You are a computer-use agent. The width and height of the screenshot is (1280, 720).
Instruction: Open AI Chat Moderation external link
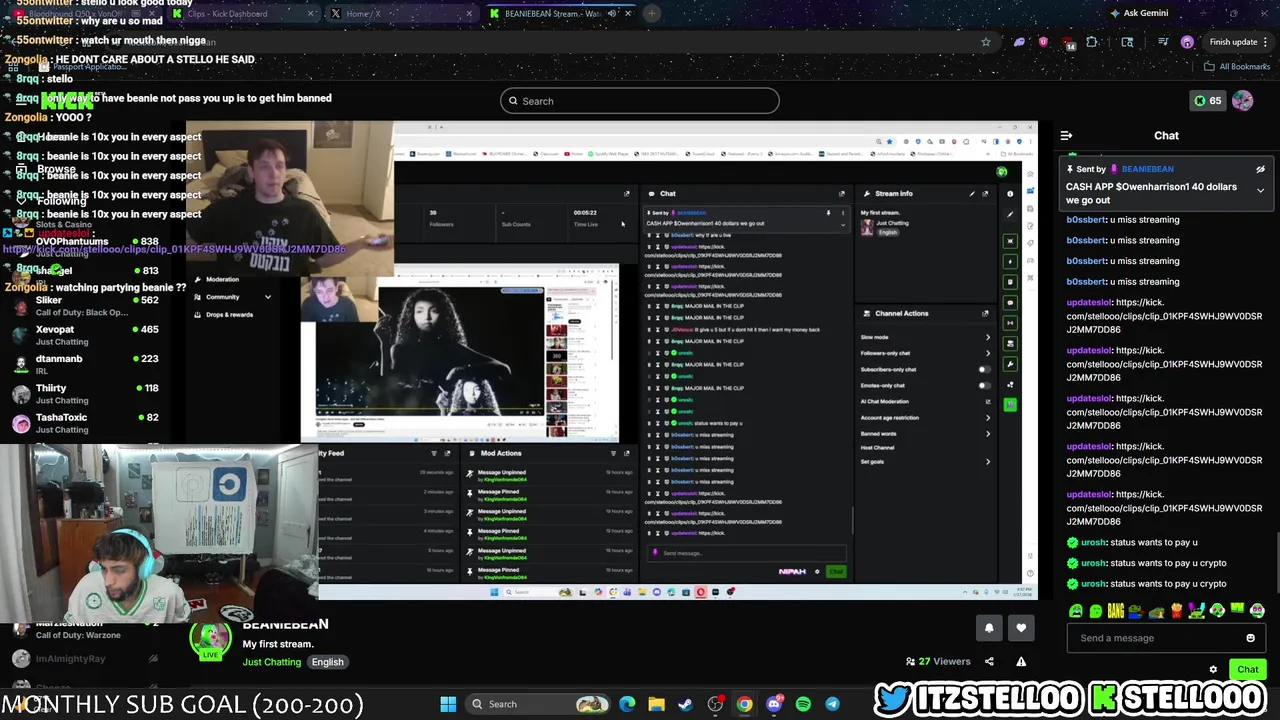tap(988, 401)
